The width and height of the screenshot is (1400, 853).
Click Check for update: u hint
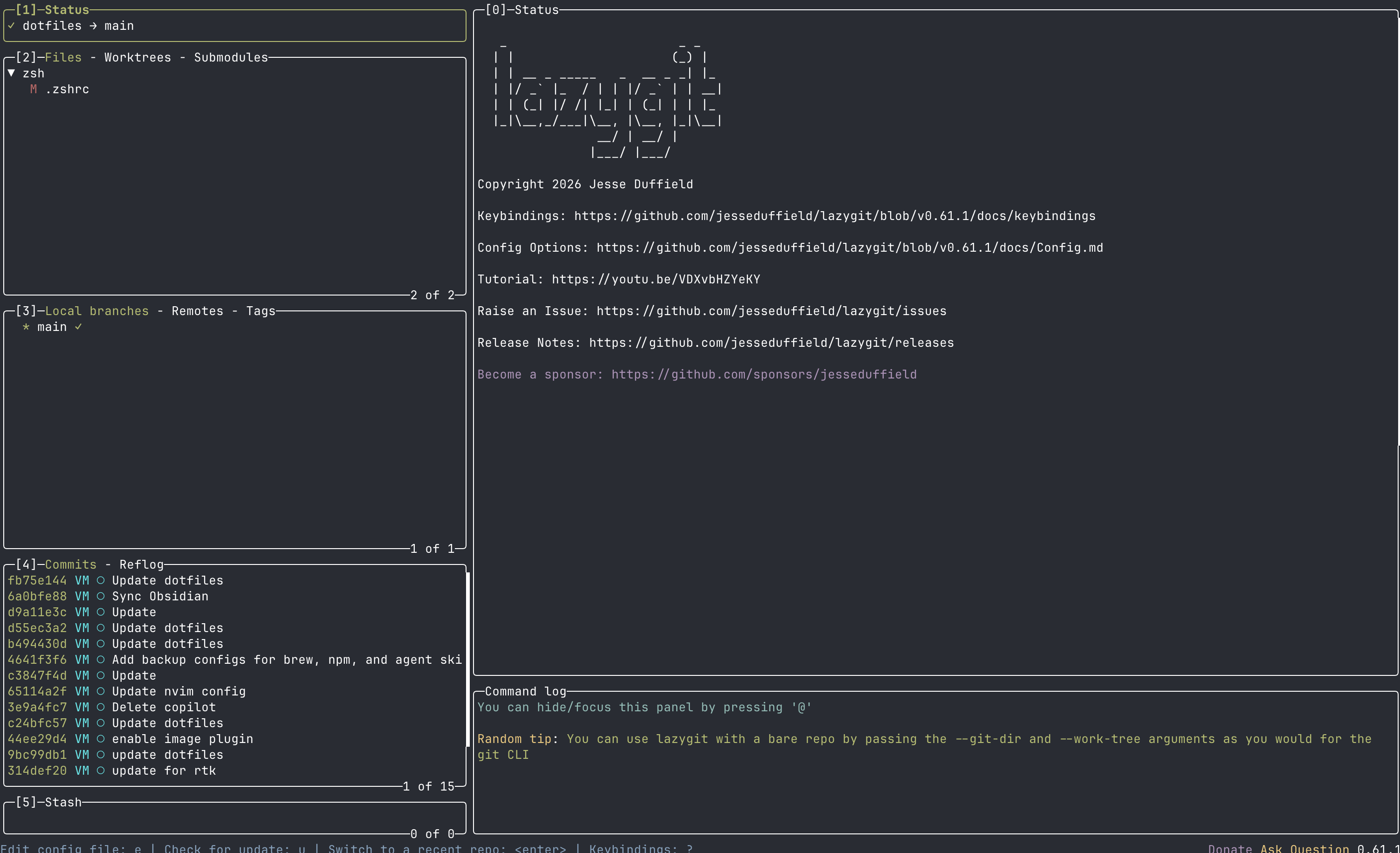pos(235,848)
